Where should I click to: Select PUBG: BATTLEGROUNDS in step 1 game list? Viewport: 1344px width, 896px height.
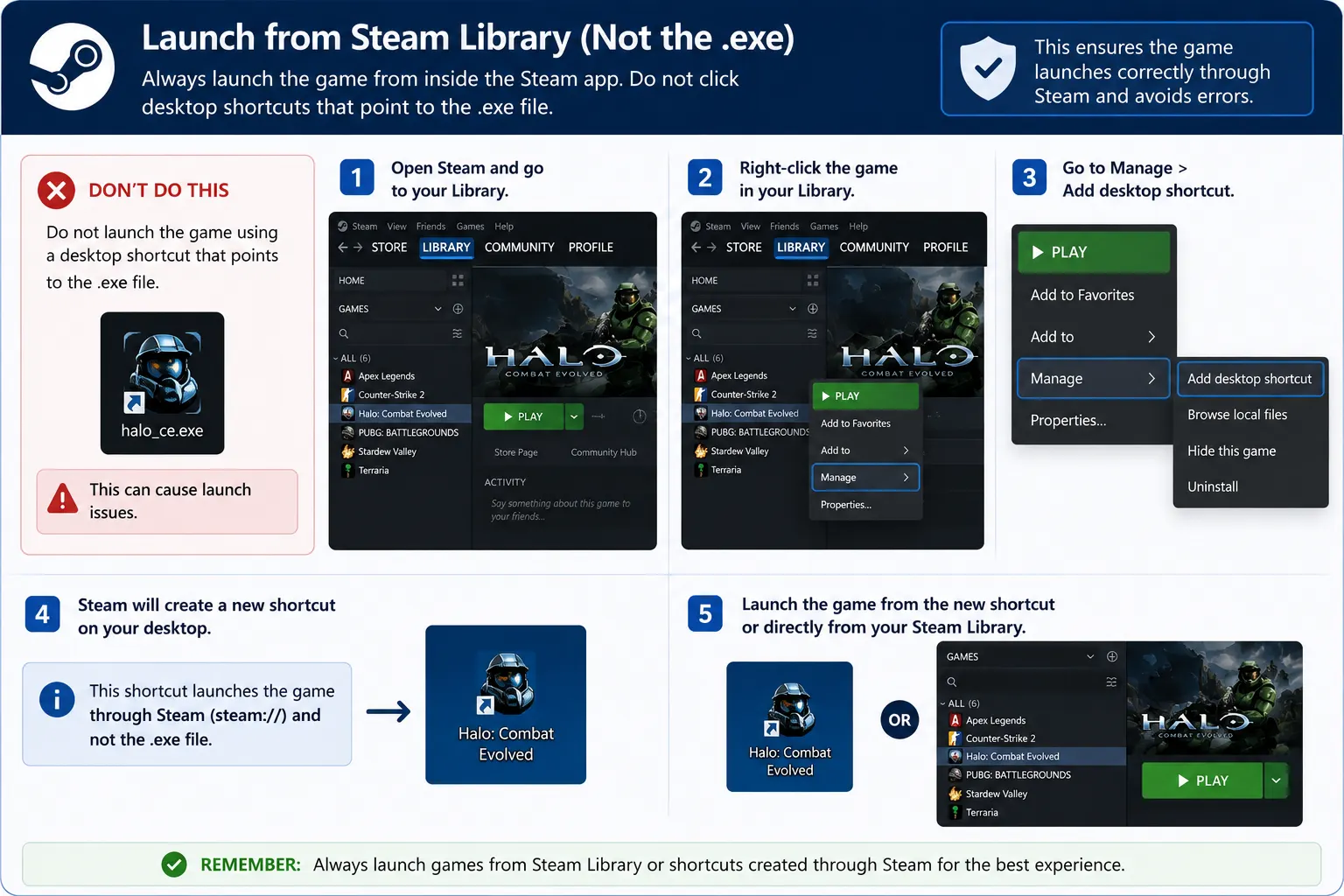click(401, 432)
